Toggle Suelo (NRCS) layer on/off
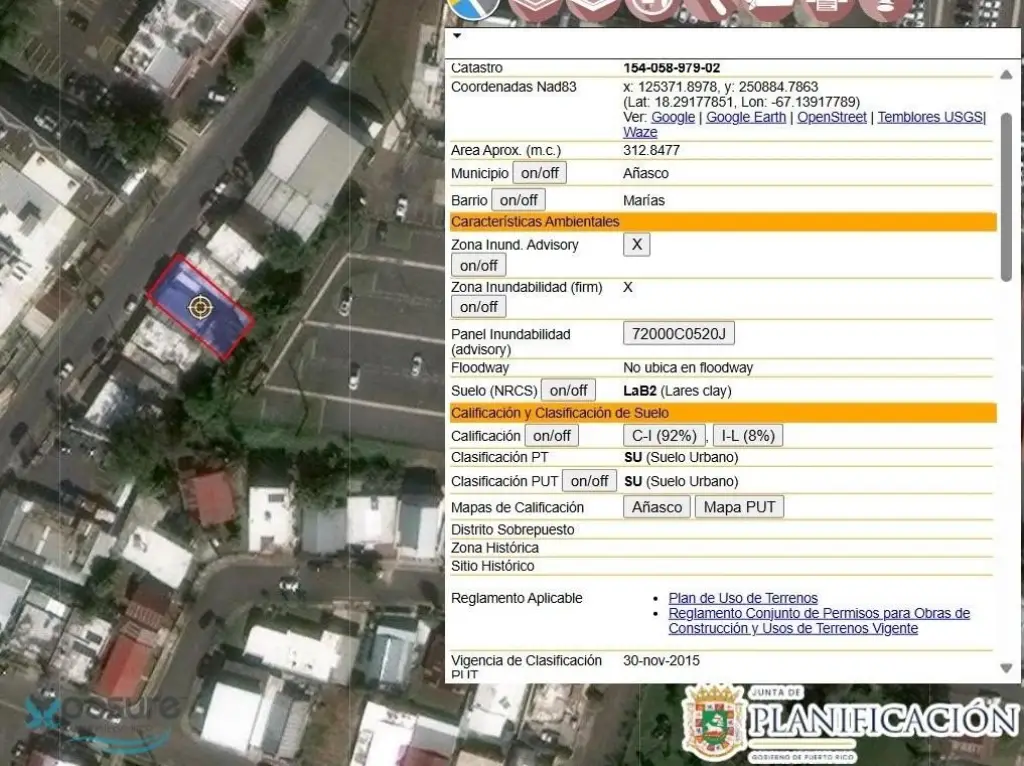1024x766 pixels. pos(569,390)
